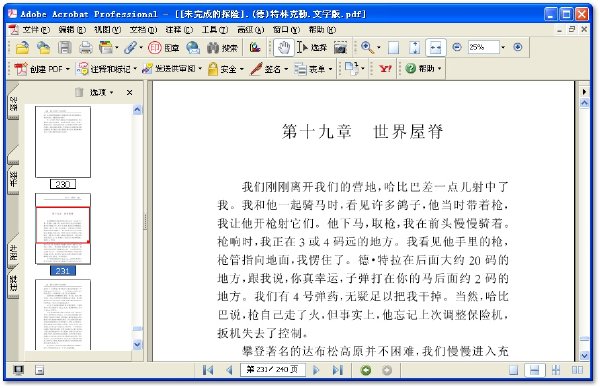Click the Fit Width icon

click(435, 47)
